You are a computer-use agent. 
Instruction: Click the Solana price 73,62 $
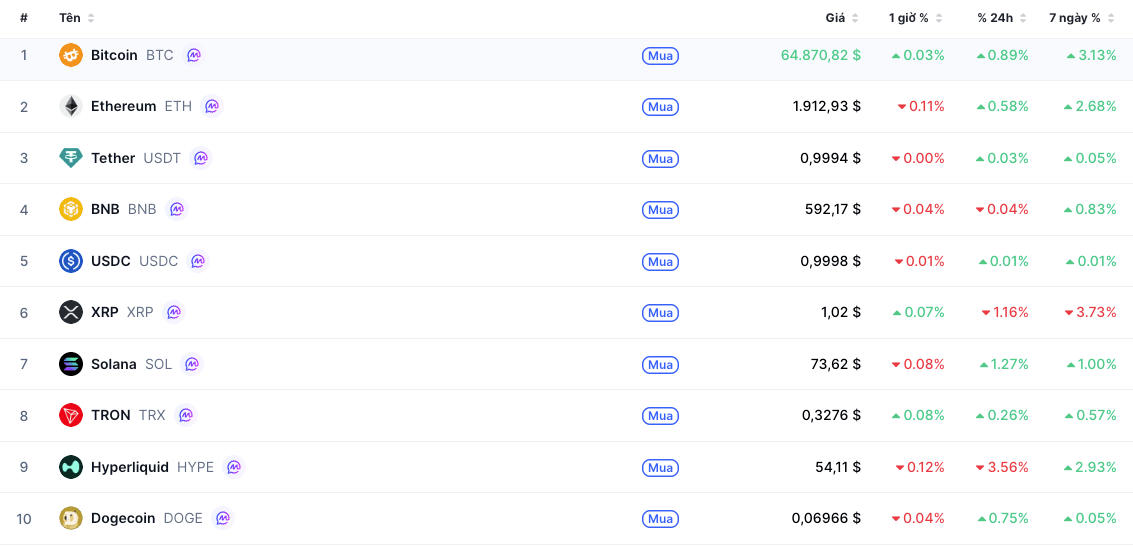(836, 364)
